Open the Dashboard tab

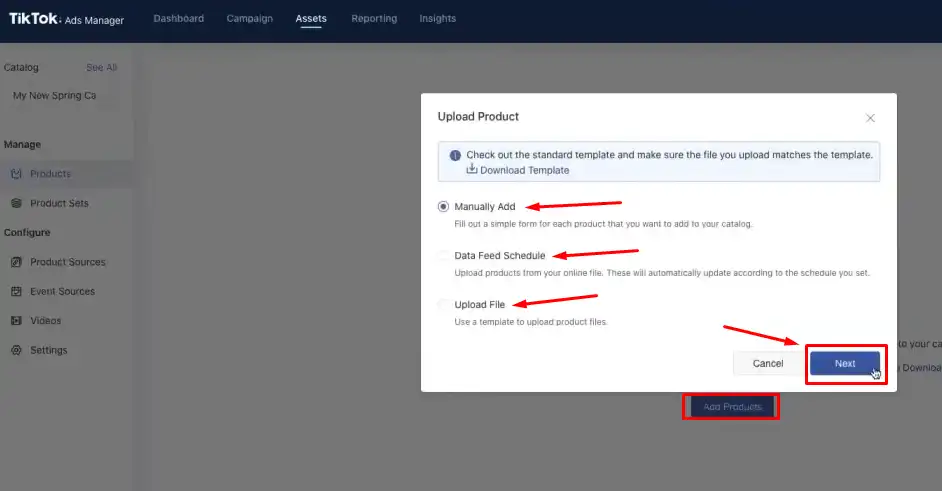click(178, 19)
